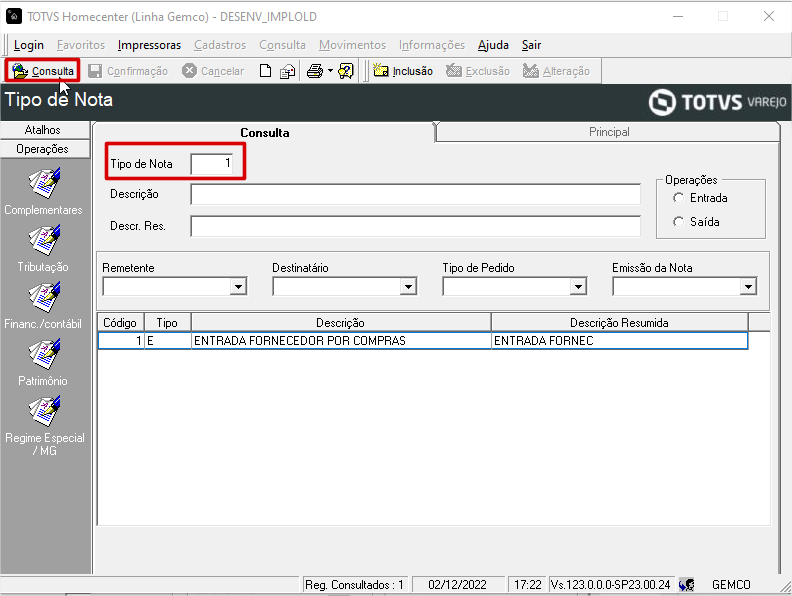Click the Cancelar toolbar icon
This screenshot has height=596, width=792.
coord(189,71)
